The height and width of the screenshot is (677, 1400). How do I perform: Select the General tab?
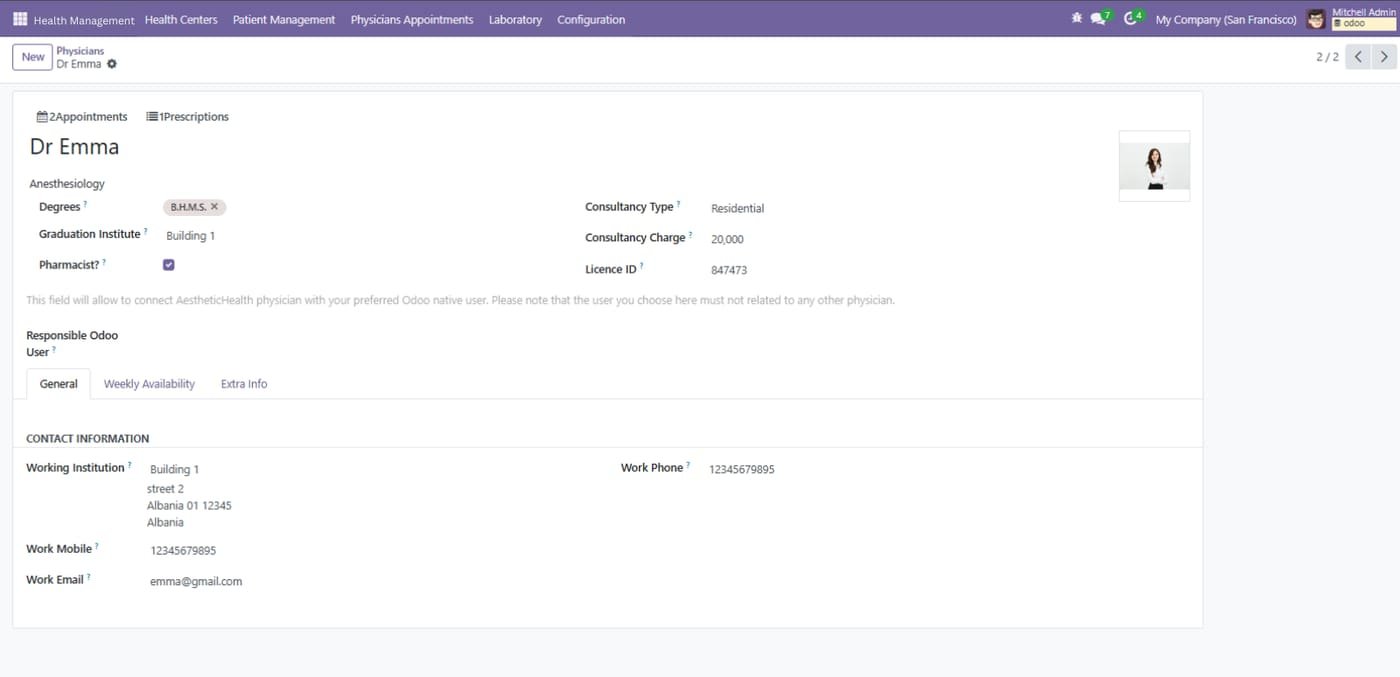[59, 384]
